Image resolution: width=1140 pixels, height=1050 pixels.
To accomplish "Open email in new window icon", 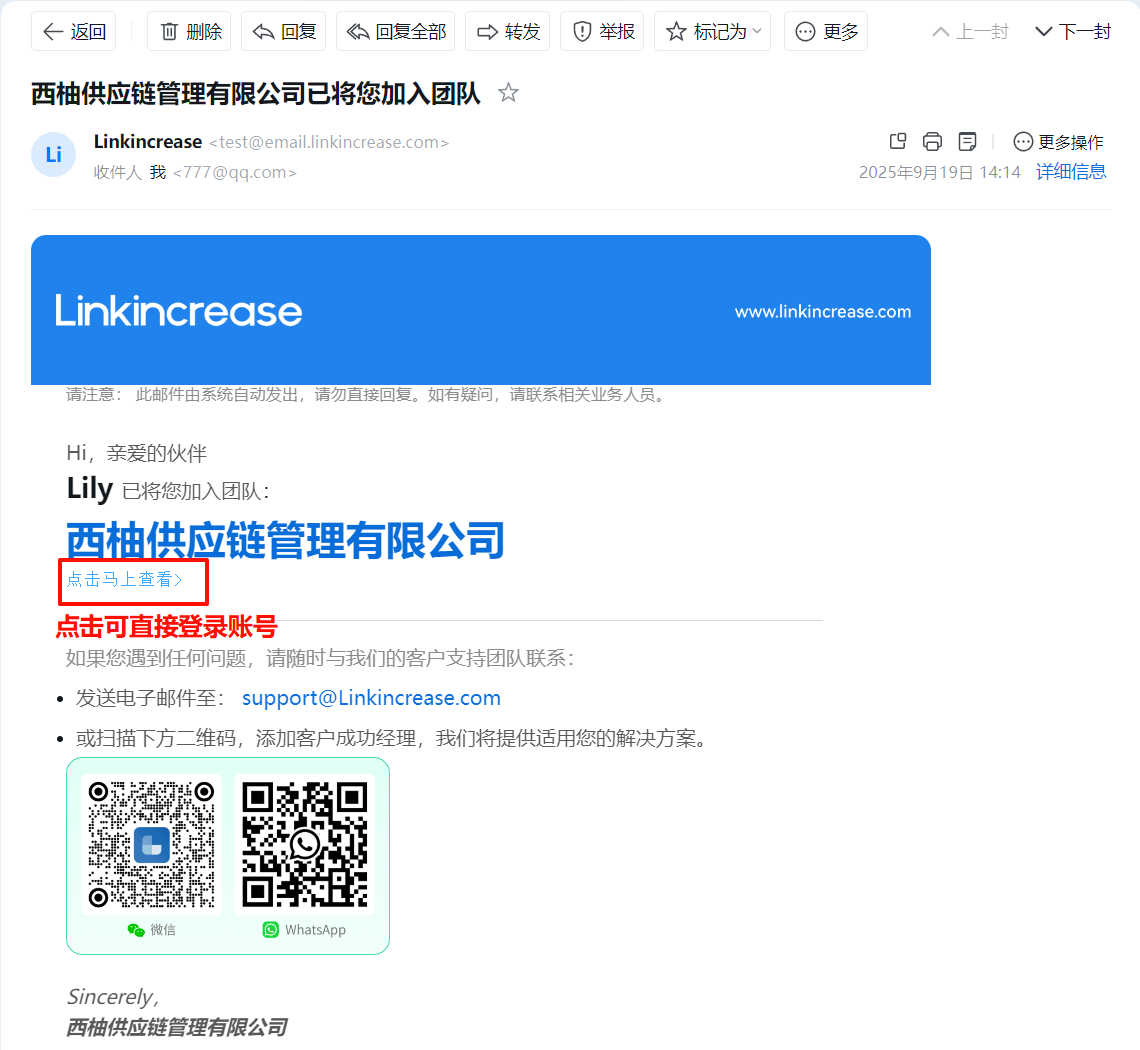I will [898, 141].
